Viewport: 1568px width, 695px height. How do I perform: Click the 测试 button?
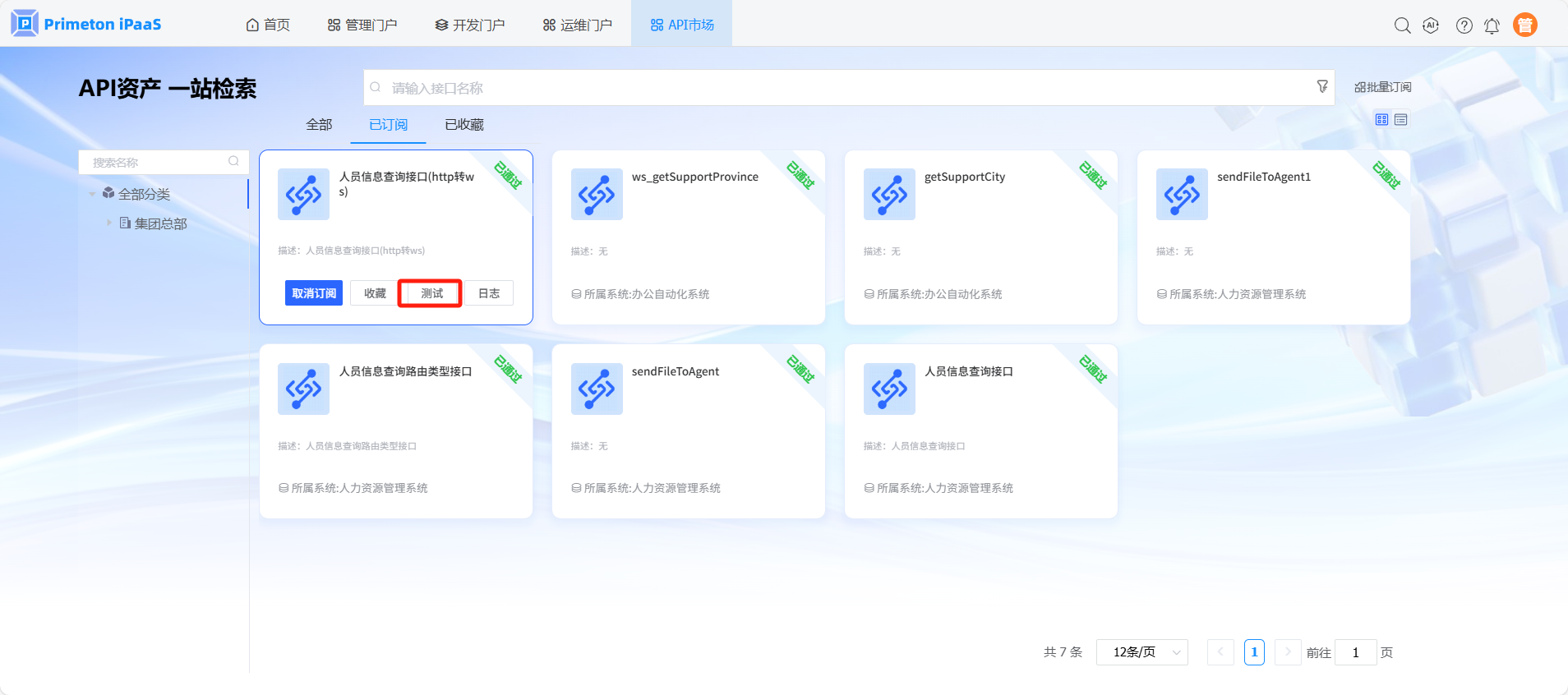coord(431,293)
